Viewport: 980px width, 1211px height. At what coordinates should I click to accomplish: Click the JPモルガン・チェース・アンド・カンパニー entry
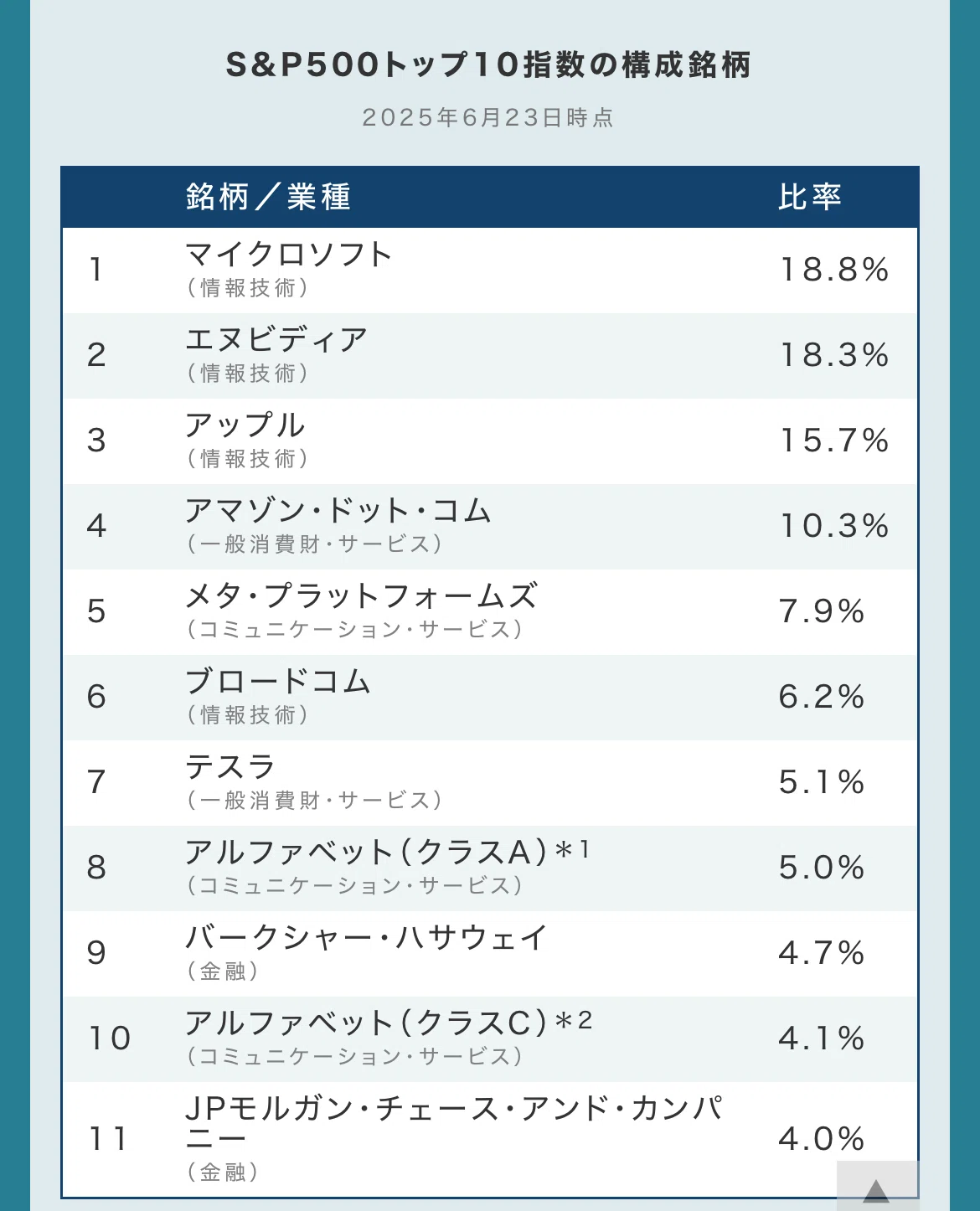(x=454, y=1122)
